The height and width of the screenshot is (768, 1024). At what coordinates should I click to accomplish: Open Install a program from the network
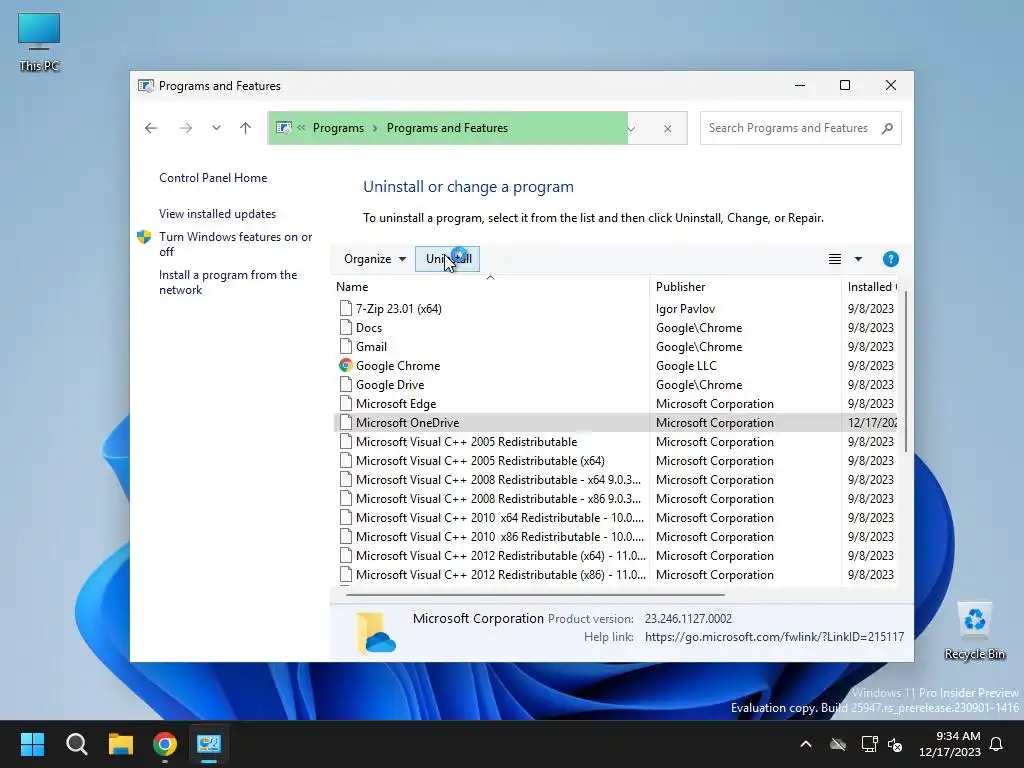228,282
